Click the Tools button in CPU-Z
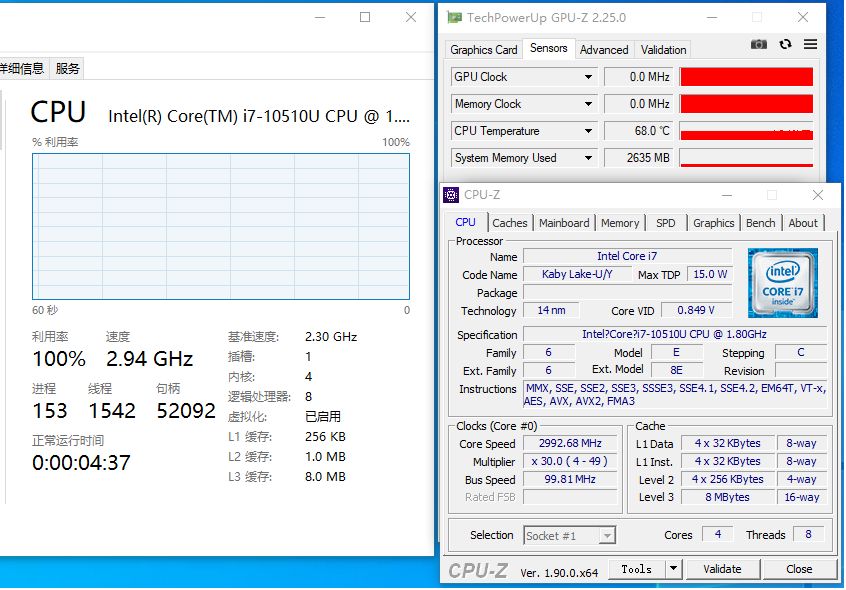This screenshot has height=590, width=846. point(637,568)
